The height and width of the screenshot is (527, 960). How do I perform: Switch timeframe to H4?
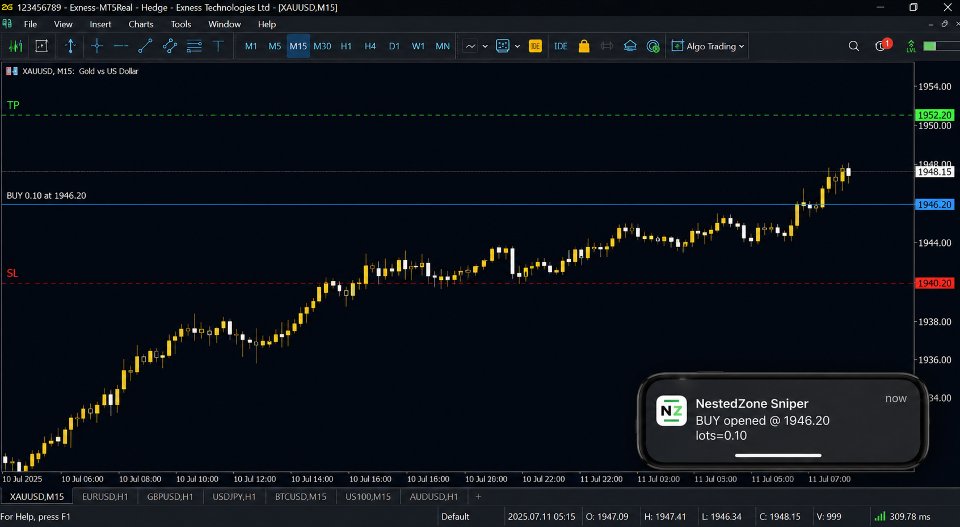[x=370, y=46]
